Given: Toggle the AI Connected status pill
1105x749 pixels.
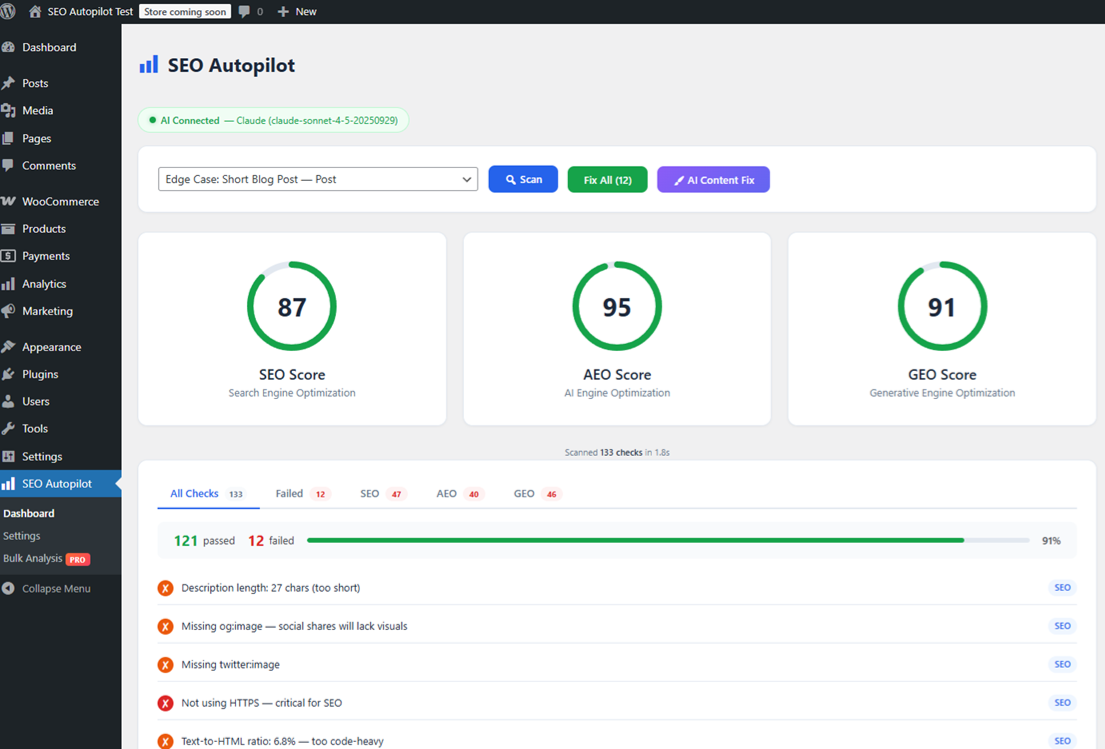Looking at the screenshot, I should pyautogui.click(x=275, y=119).
